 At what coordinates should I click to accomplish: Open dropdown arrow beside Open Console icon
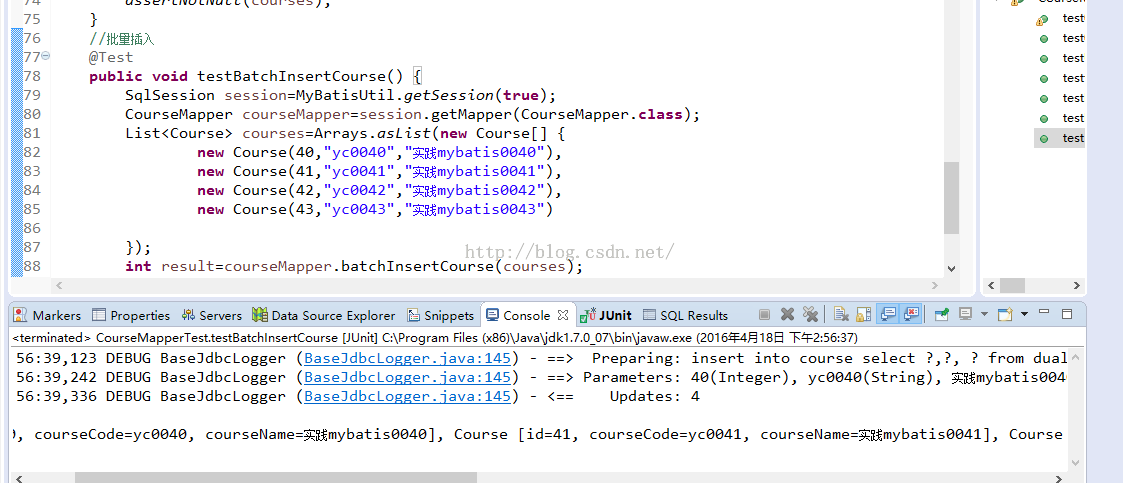1024,314
